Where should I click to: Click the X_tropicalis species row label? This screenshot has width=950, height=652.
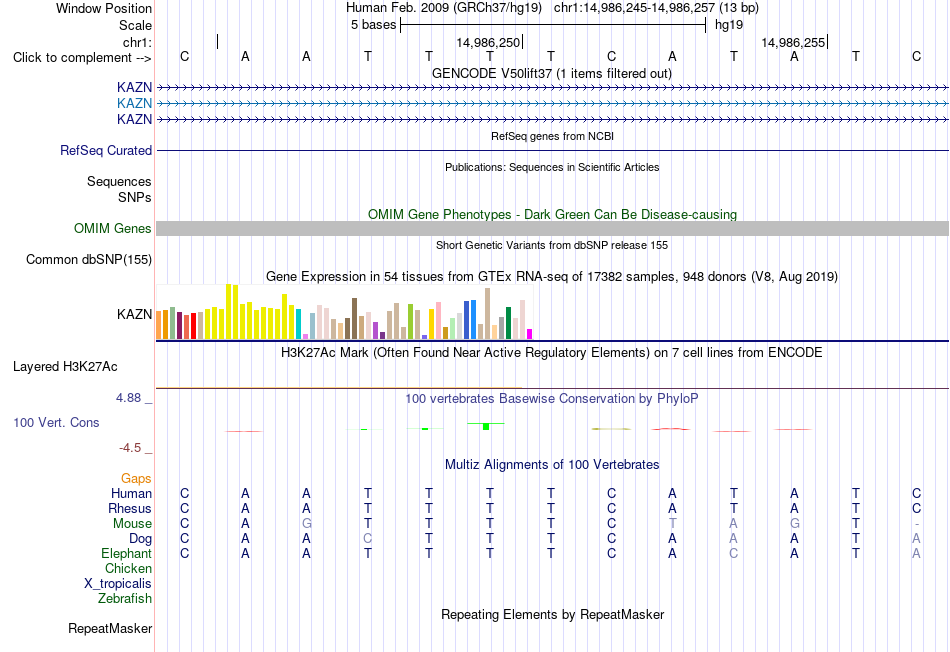(118, 584)
